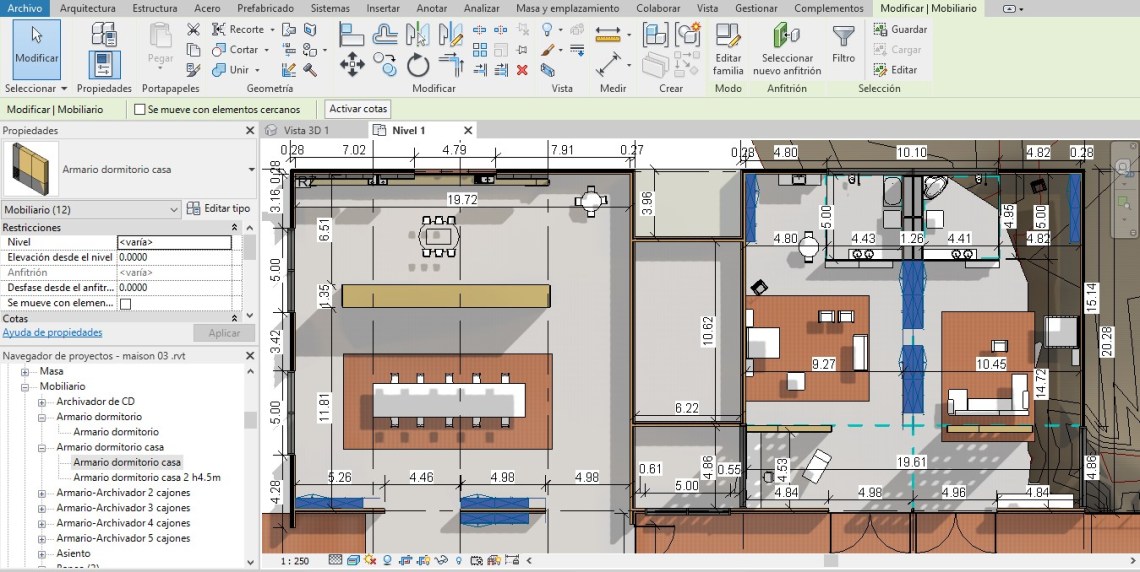Click the Activar cotas button
This screenshot has width=1140, height=572.
pos(358,109)
